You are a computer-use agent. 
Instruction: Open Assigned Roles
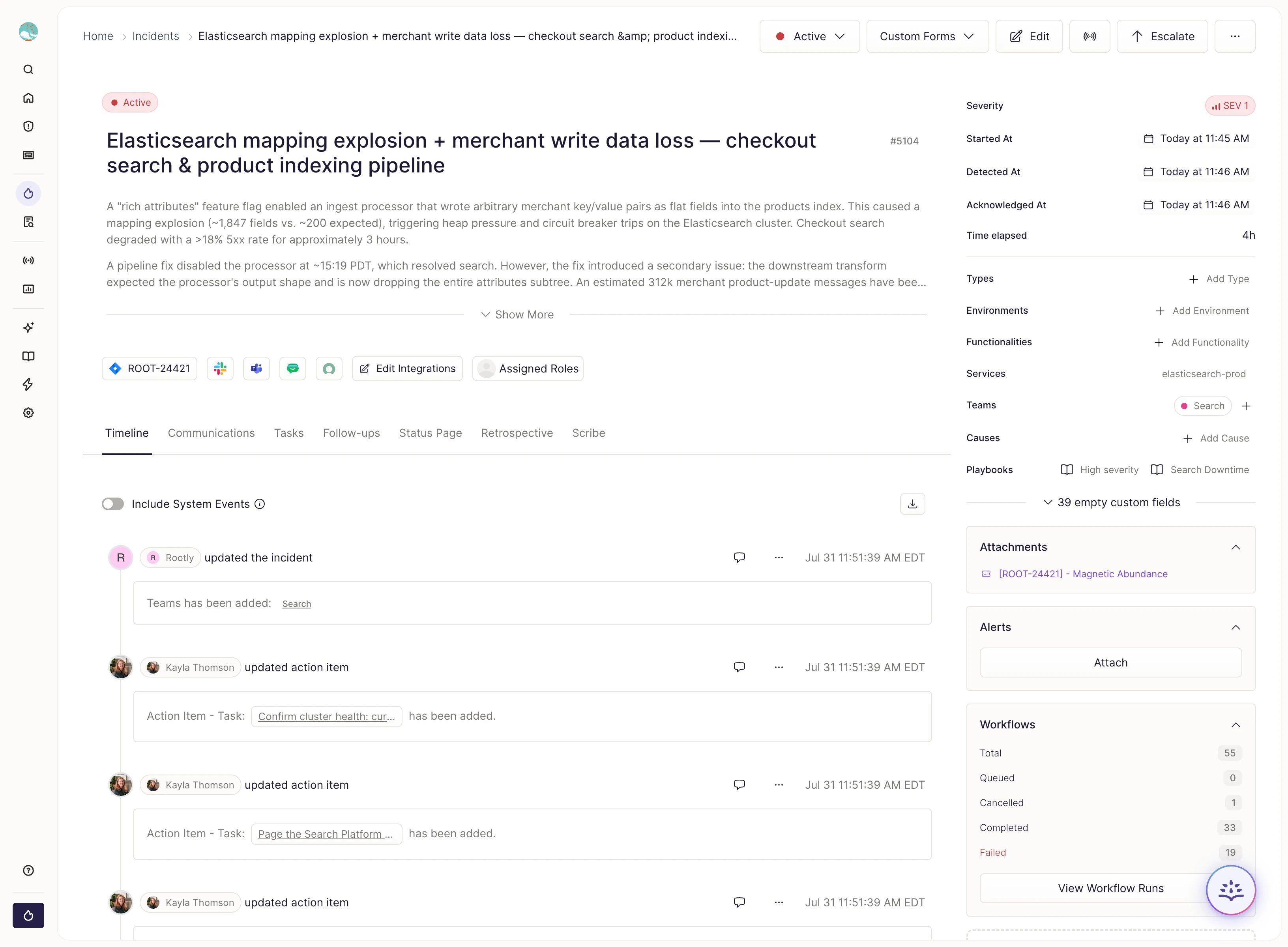click(x=528, y=369)
